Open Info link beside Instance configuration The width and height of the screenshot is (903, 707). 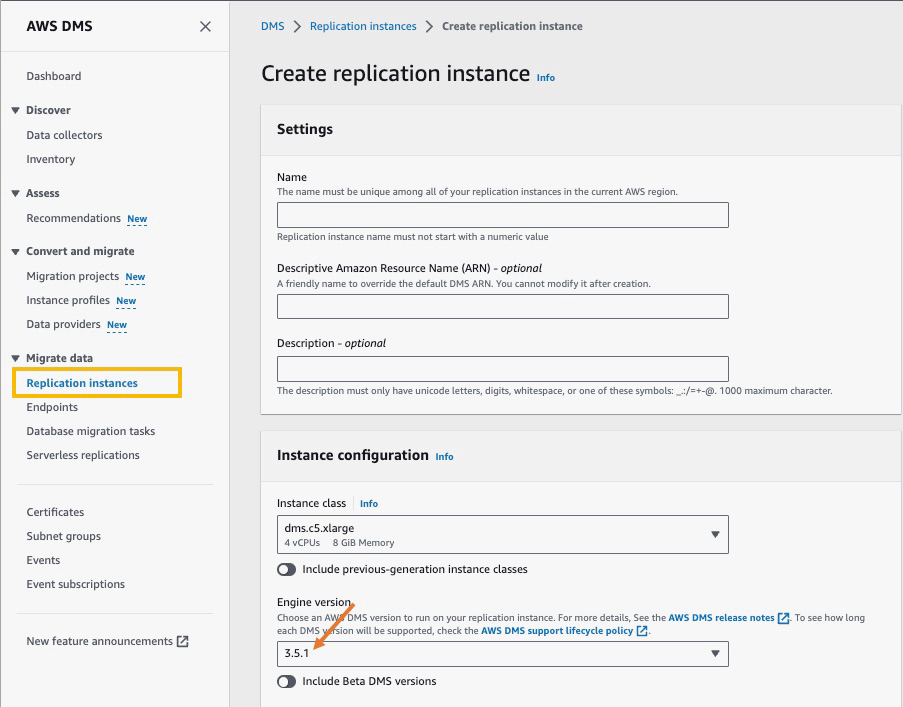(x=444, y=456)
